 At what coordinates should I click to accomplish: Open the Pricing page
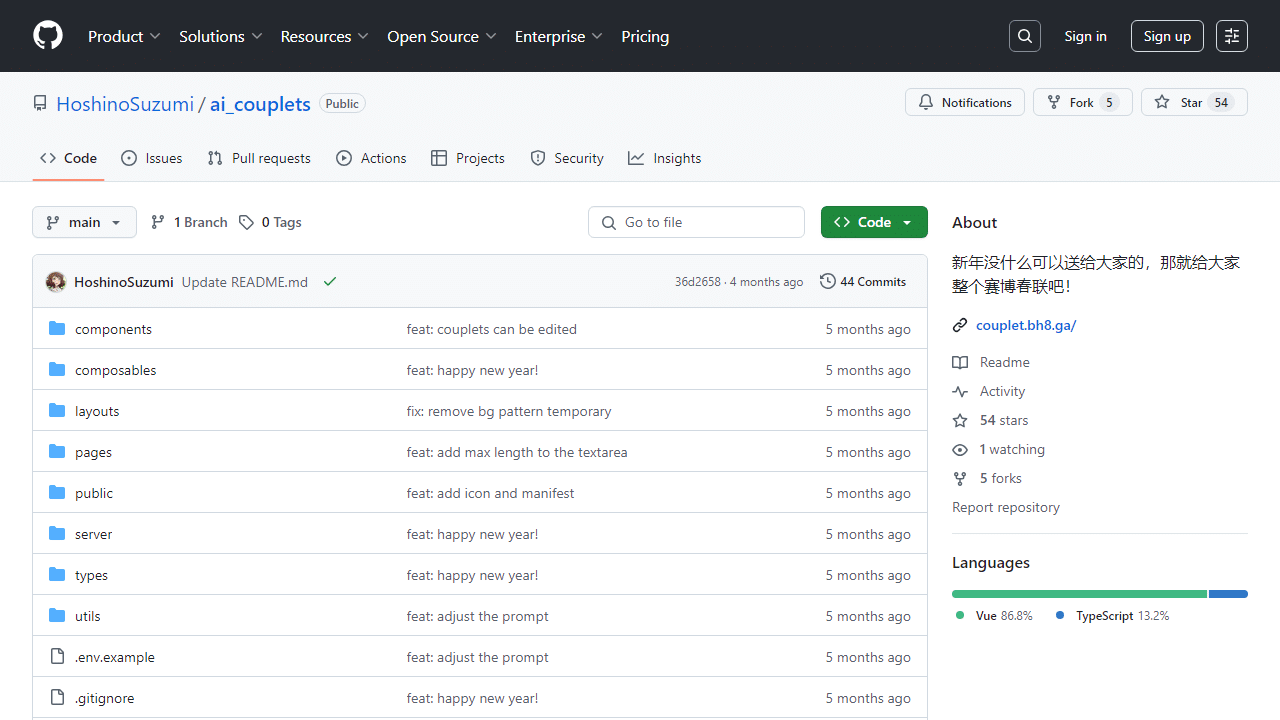[x=645, y=36]
